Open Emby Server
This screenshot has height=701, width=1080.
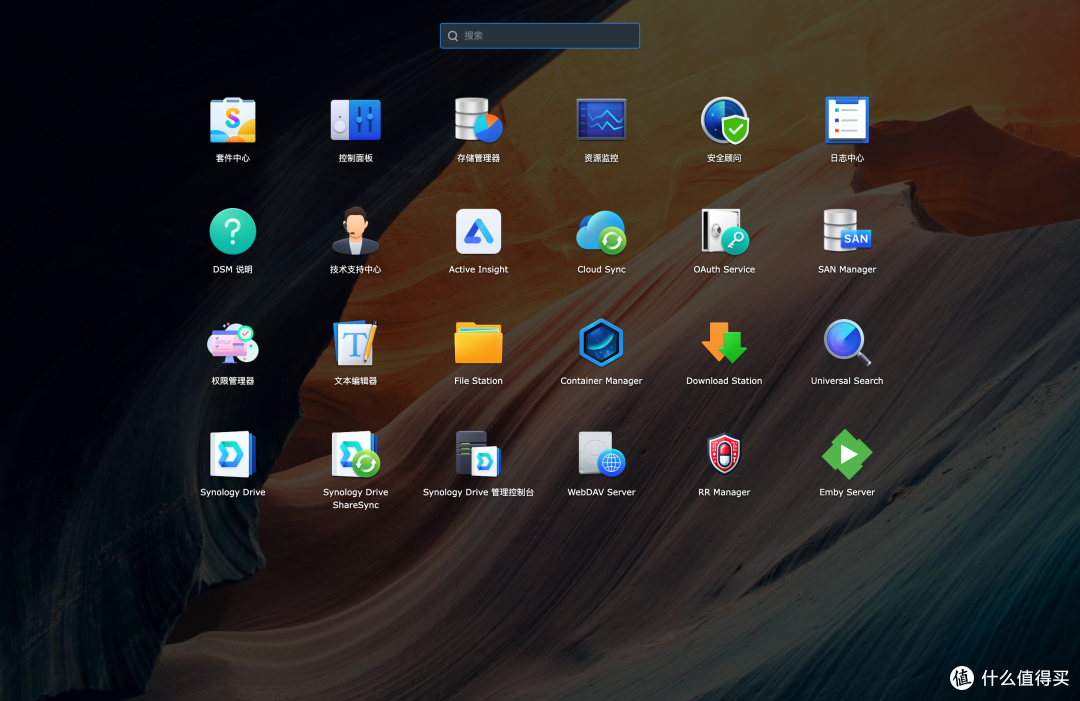pos(847,455)
